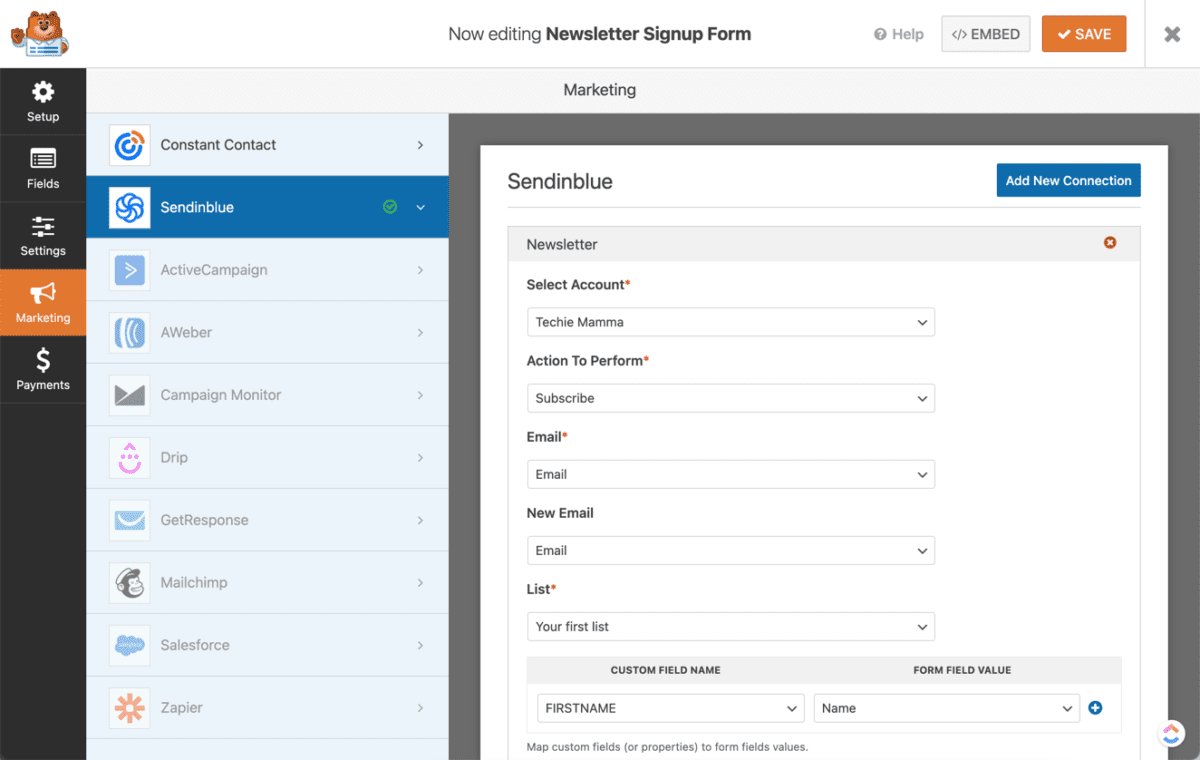Open the List dropdown showing Your first list
1200x760 pixels.
tap(731, 626)
